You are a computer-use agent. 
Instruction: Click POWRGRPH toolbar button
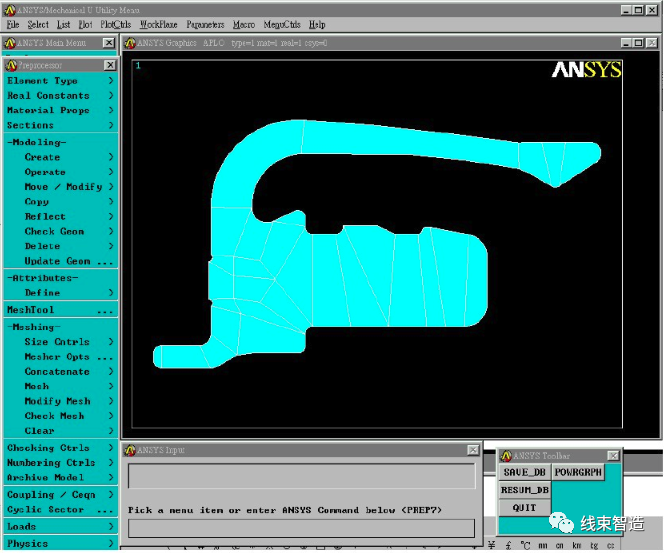tap(578, 473)
